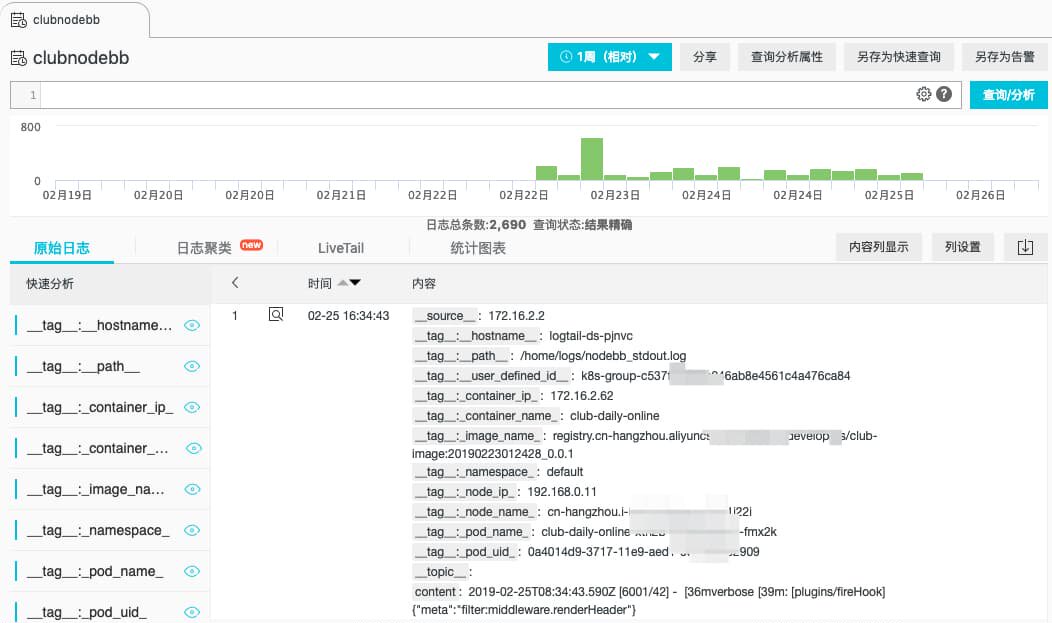
Task: Toggle eye icon for __tag__:_namespace_ field
Action: point(192,530)
